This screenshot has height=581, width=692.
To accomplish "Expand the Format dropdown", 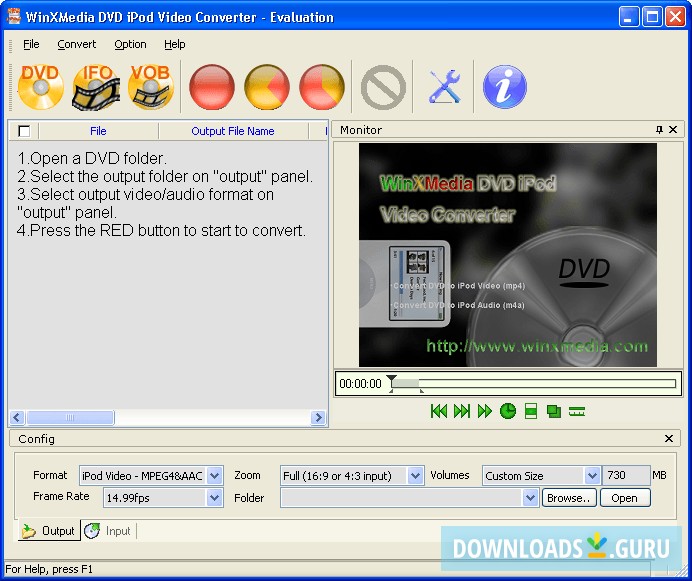I will 214,475.
